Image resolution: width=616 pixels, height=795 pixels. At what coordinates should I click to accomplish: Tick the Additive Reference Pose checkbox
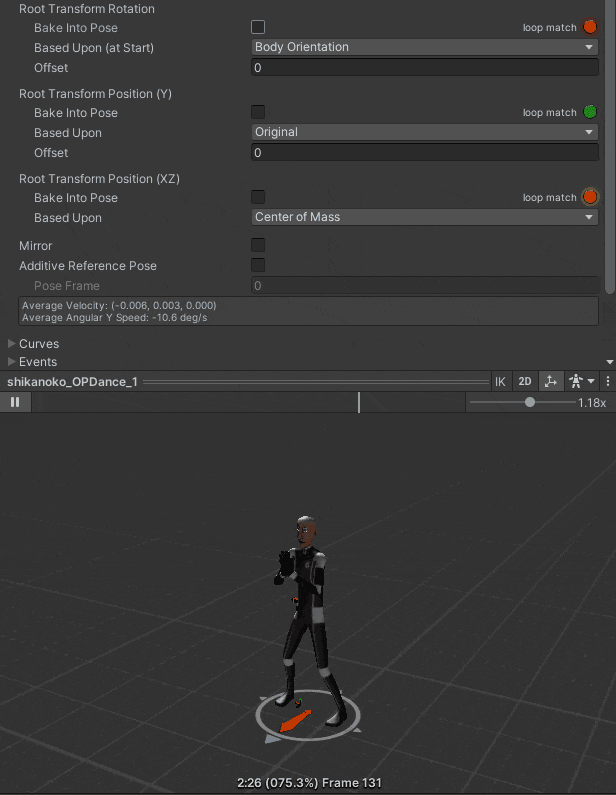coord(258,265)
